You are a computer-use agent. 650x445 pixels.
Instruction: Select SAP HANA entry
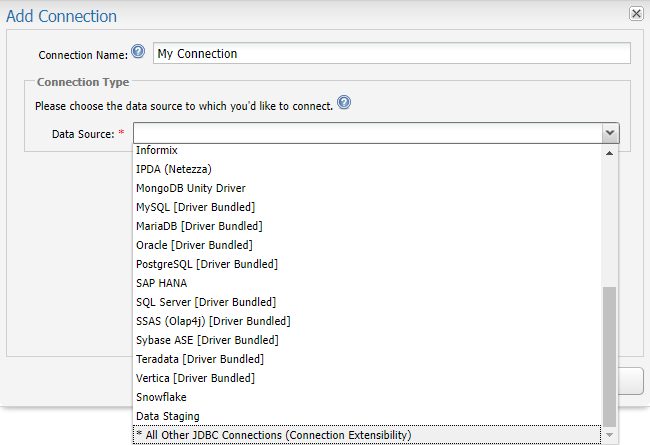[x=367, y=284]
